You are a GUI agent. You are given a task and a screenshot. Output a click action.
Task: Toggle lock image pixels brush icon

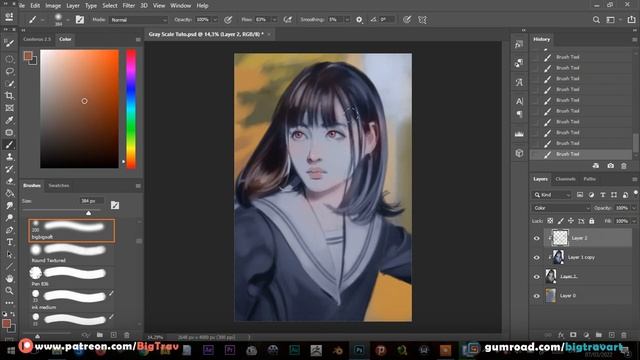[x=560, y=221]
